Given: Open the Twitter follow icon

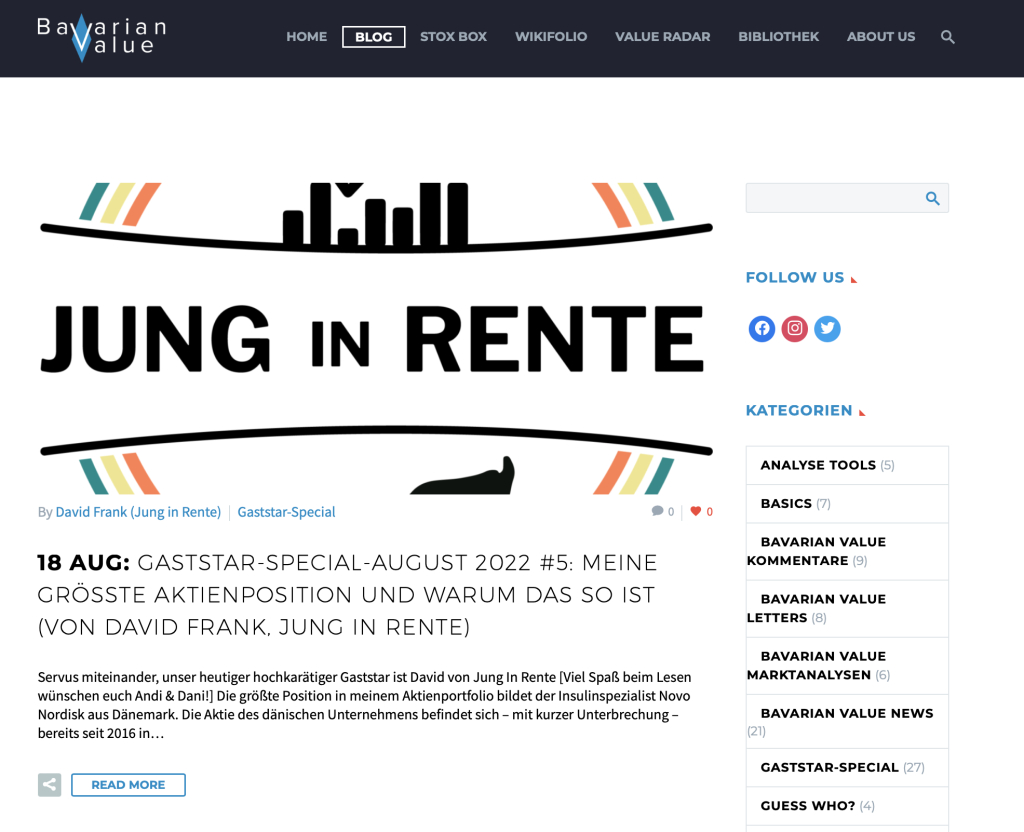Looking at the screenshot, I should tap(827, 328).
